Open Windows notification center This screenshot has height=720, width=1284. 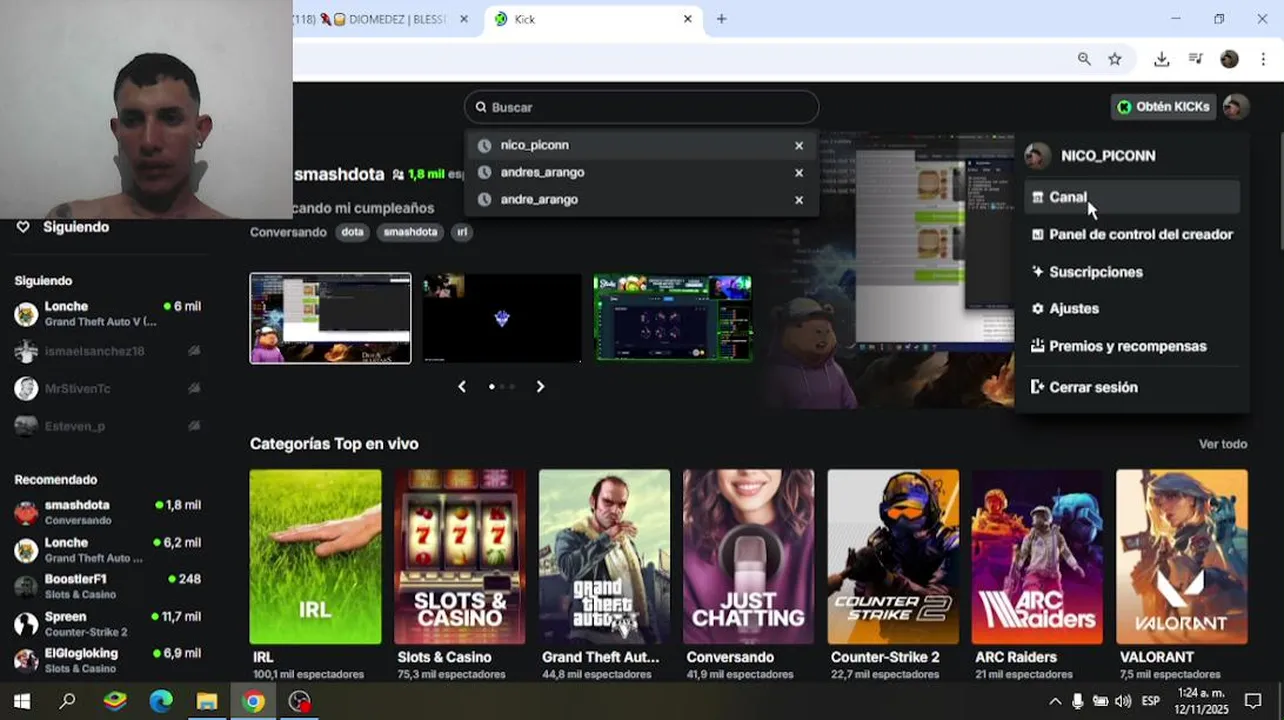(1253, 701)
